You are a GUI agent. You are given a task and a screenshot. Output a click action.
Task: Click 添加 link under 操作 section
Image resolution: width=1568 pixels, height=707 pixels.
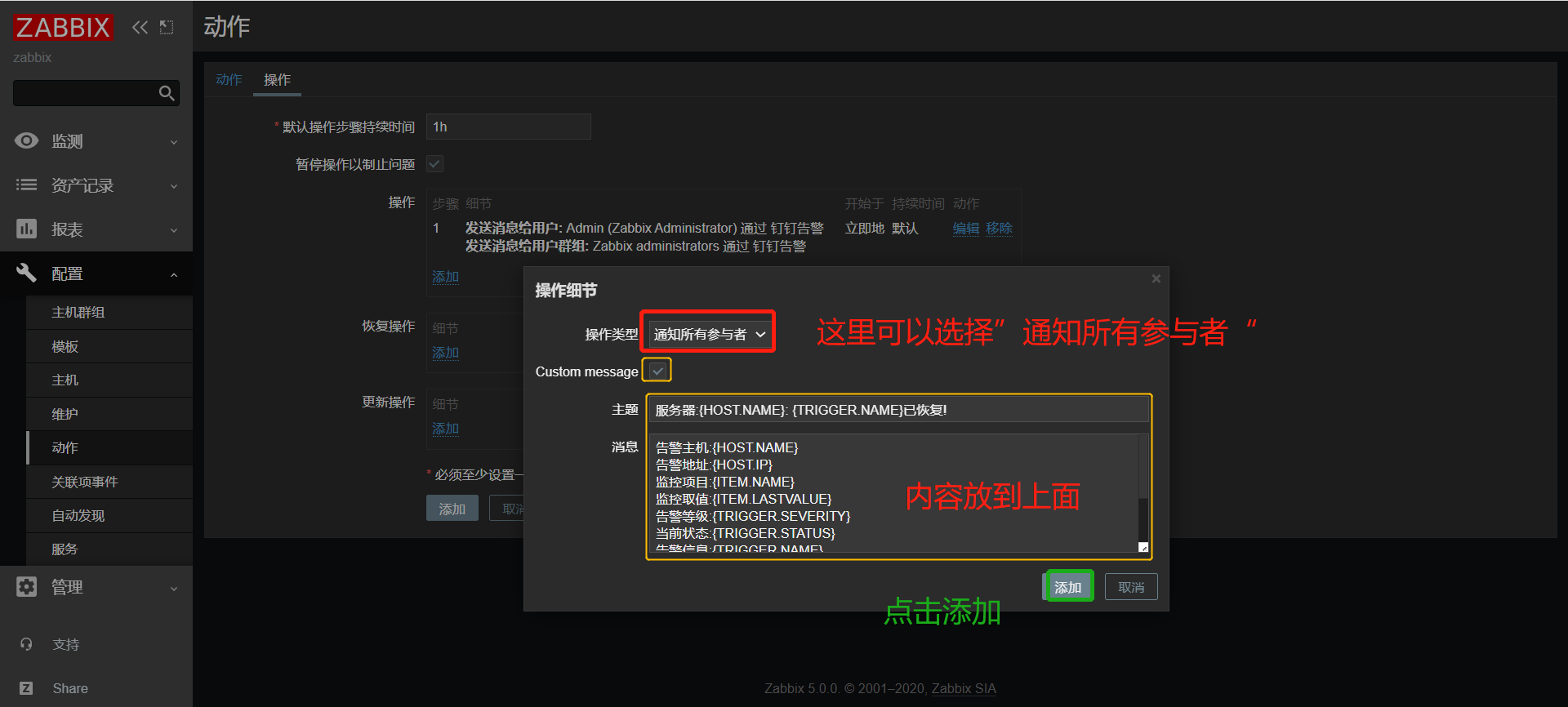445,278
